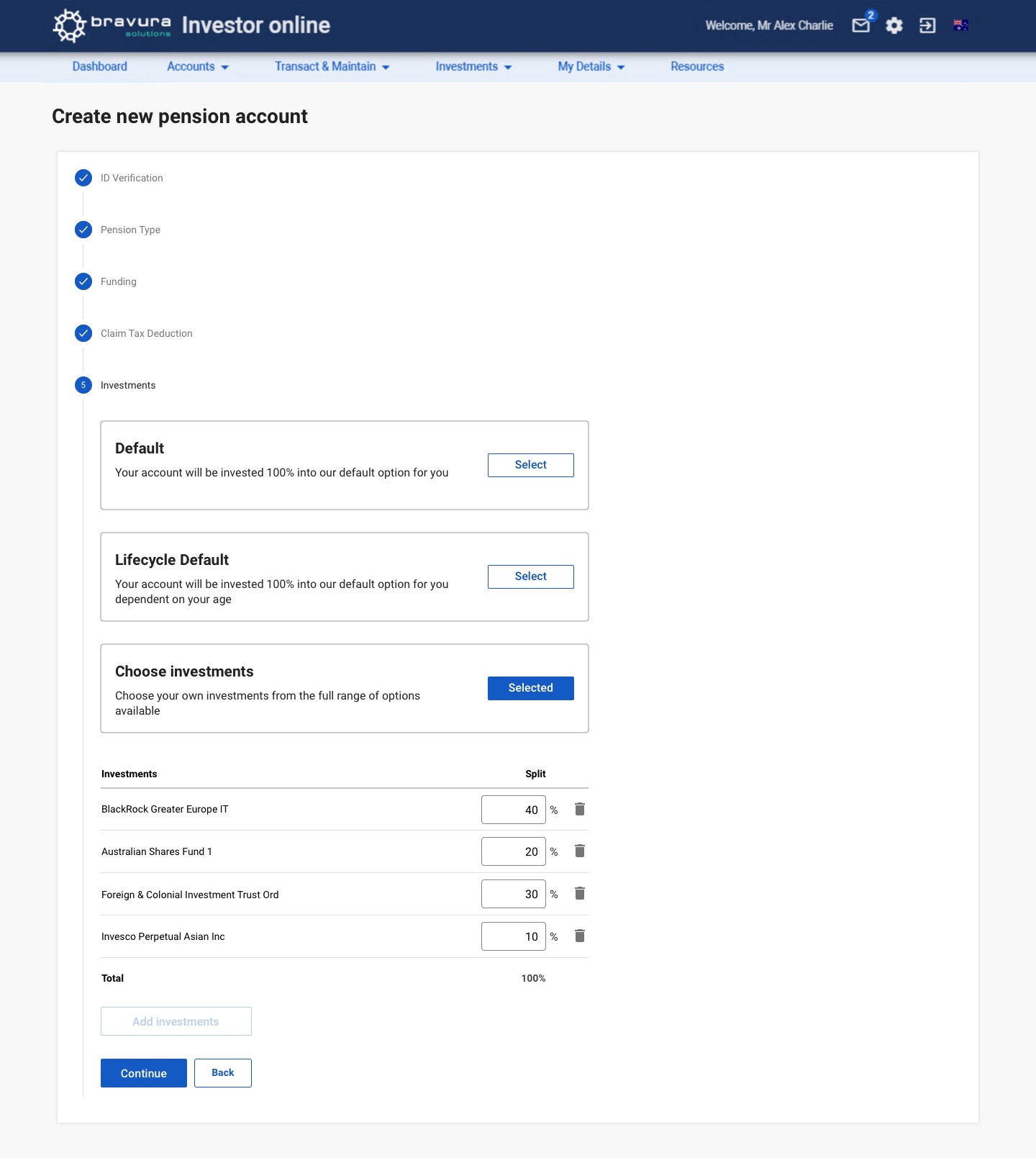Select the Lifecycle Default option
This screenshot has width=1036, height=1158.
tap(531, 576)
